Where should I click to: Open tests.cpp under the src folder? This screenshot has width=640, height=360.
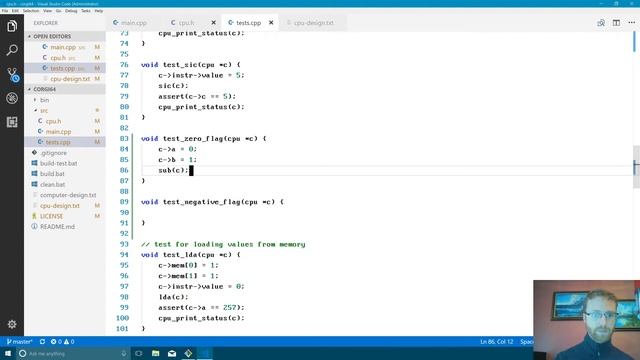click(58, 142)
